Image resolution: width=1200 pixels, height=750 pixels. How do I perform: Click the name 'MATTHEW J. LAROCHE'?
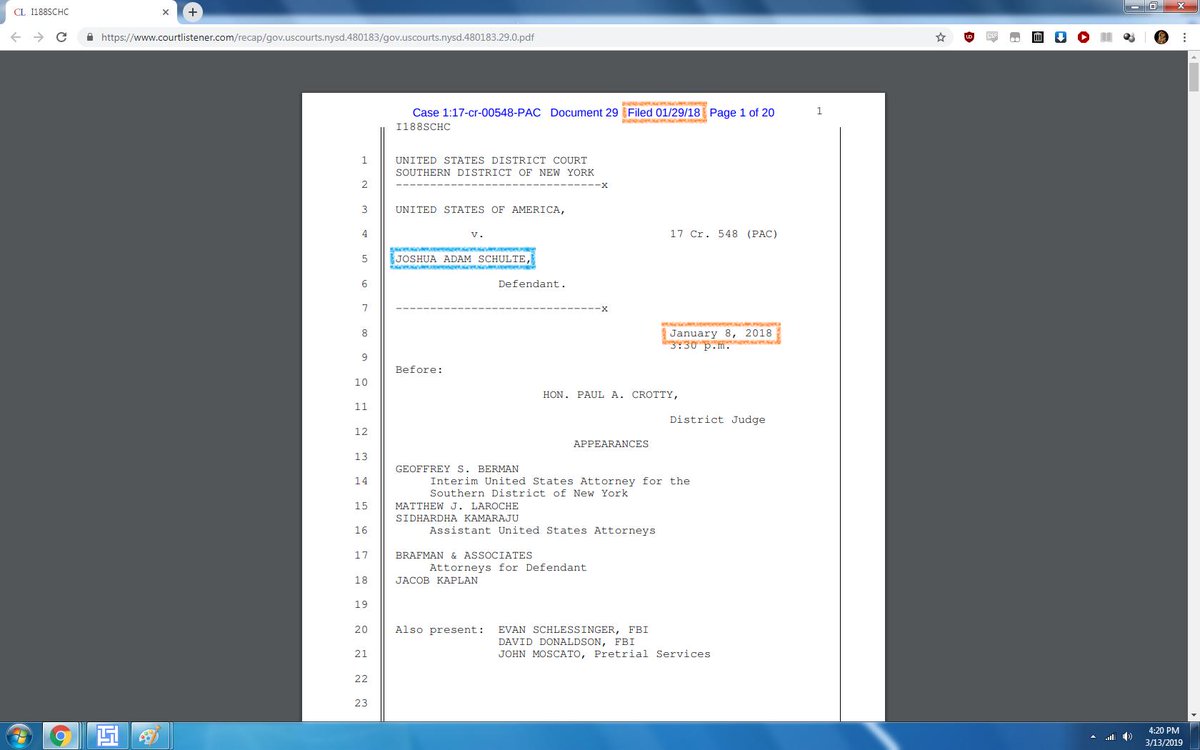pos(457,506)
